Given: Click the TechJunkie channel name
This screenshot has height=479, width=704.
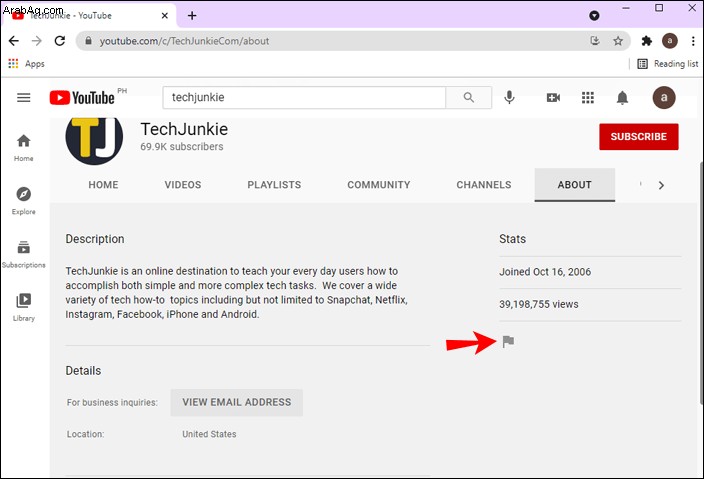Looking at the screenshot, I should 184,129.
